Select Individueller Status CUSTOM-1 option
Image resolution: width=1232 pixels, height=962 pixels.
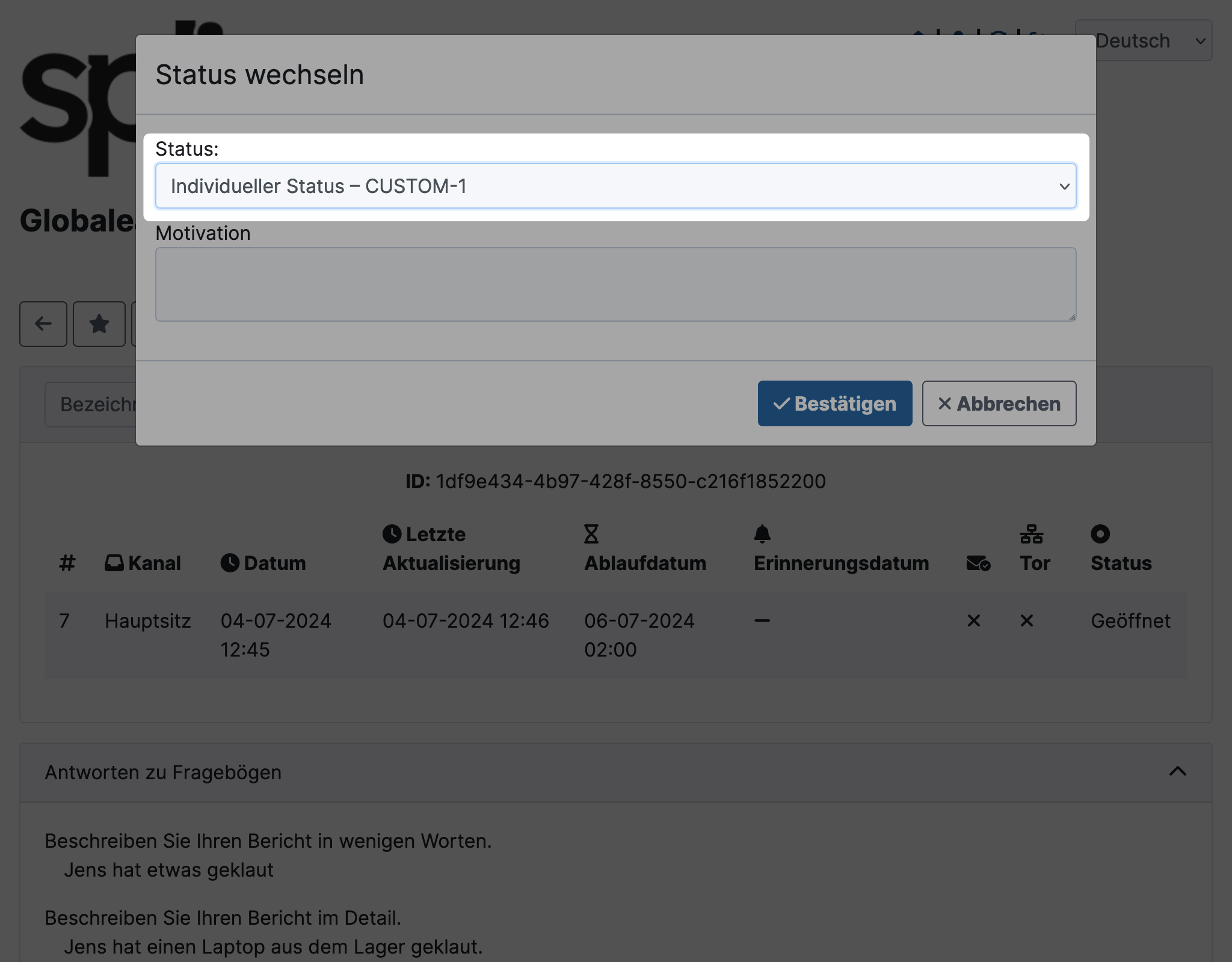pyautogui.click(x=616, y=185)
